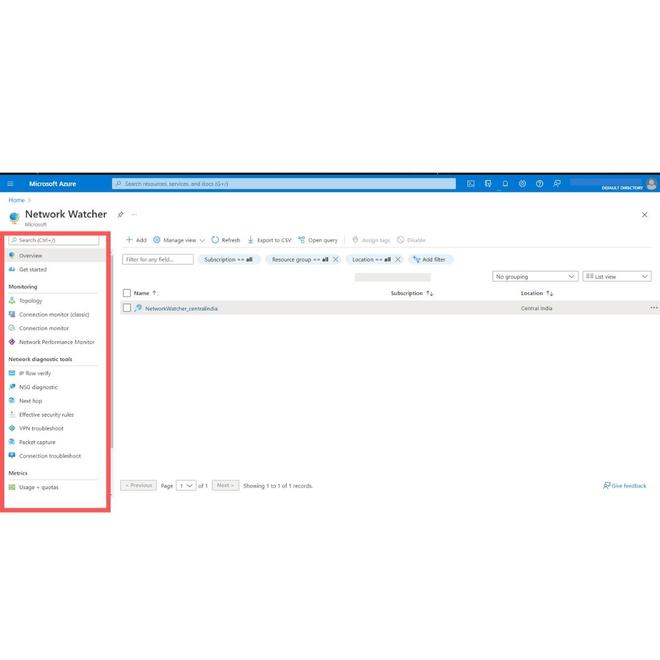Check the select-all checkbox in header
The height and width of the screenshot is (660, 660).
coord(127,293)
